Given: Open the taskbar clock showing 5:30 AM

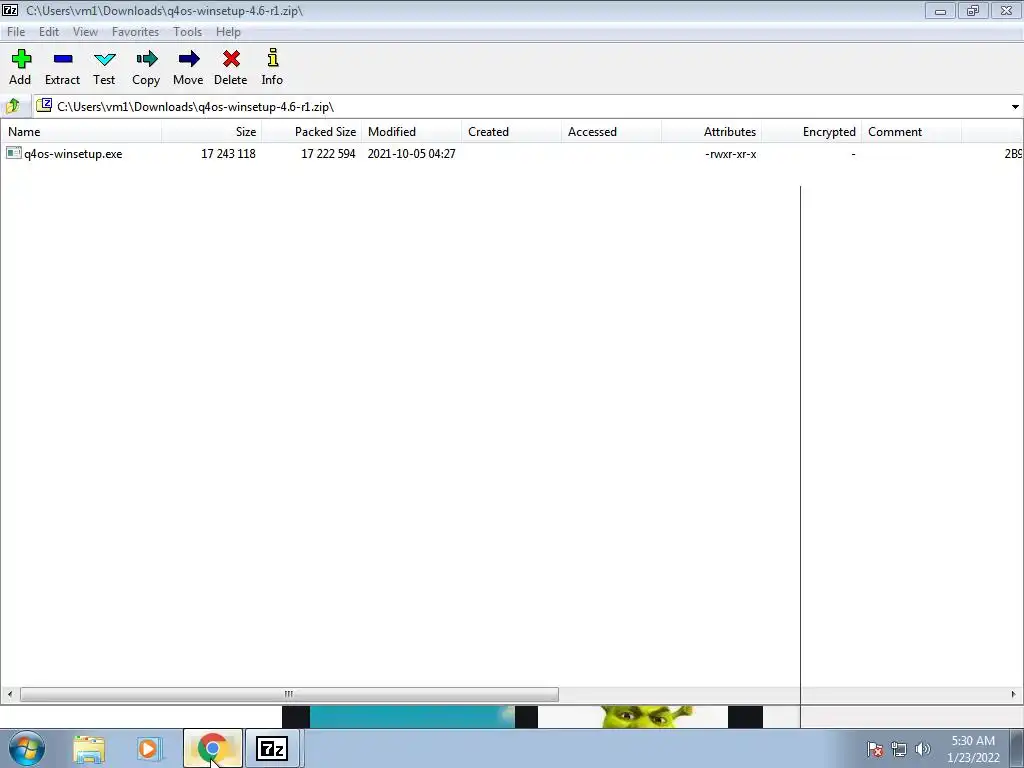Looking at the screenshot, I should [973, 749].
